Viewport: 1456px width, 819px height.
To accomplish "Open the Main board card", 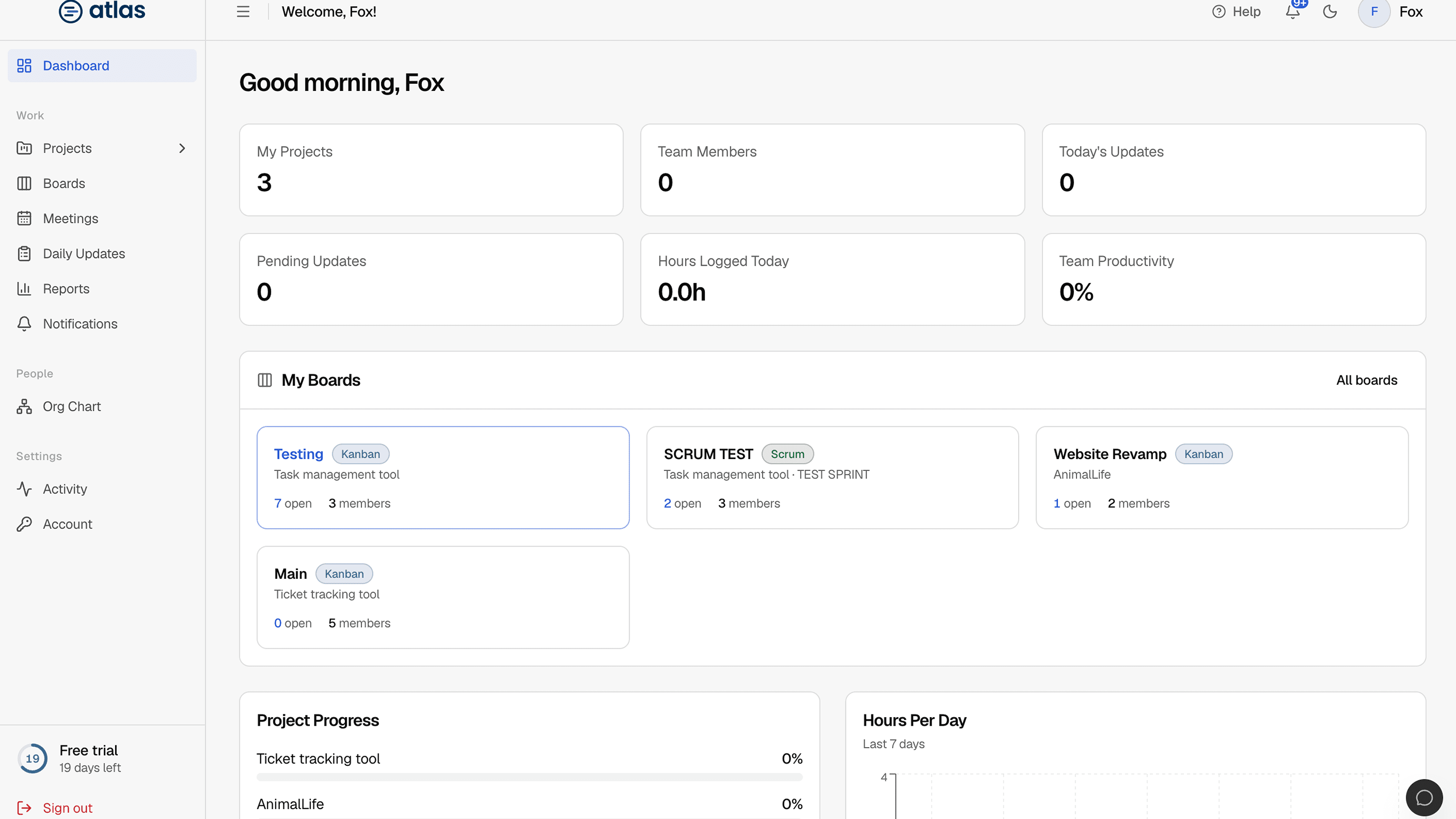I will 443,597.
